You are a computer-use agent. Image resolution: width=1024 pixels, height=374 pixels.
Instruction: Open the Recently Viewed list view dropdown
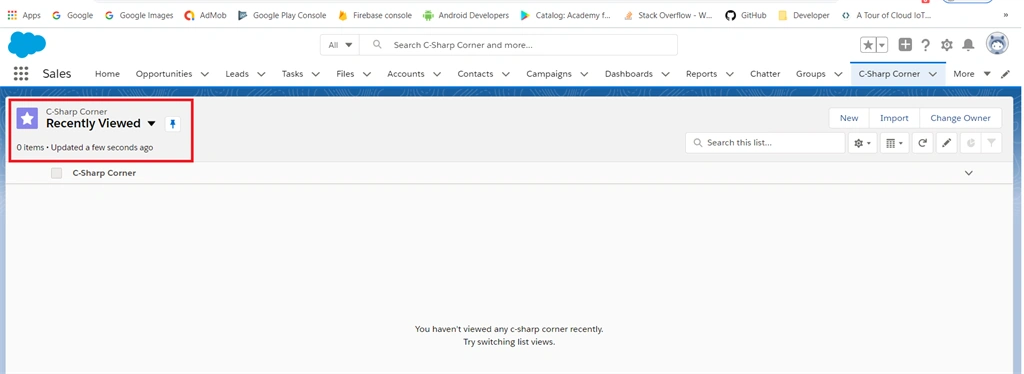click(x=152, y=123)
